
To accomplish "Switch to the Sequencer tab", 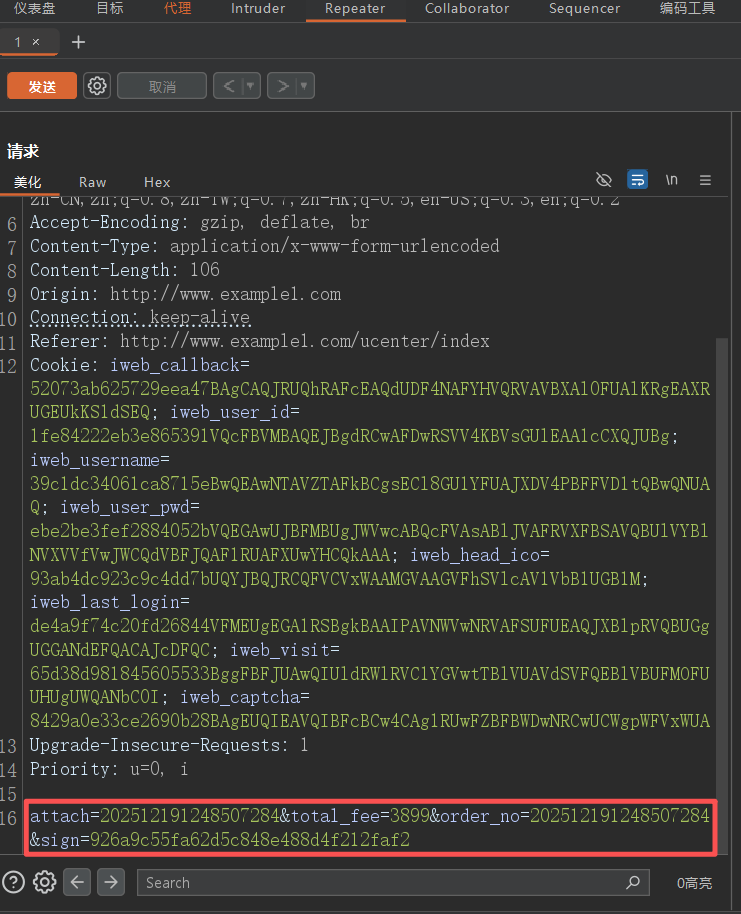I will click(x=584, y=8).
